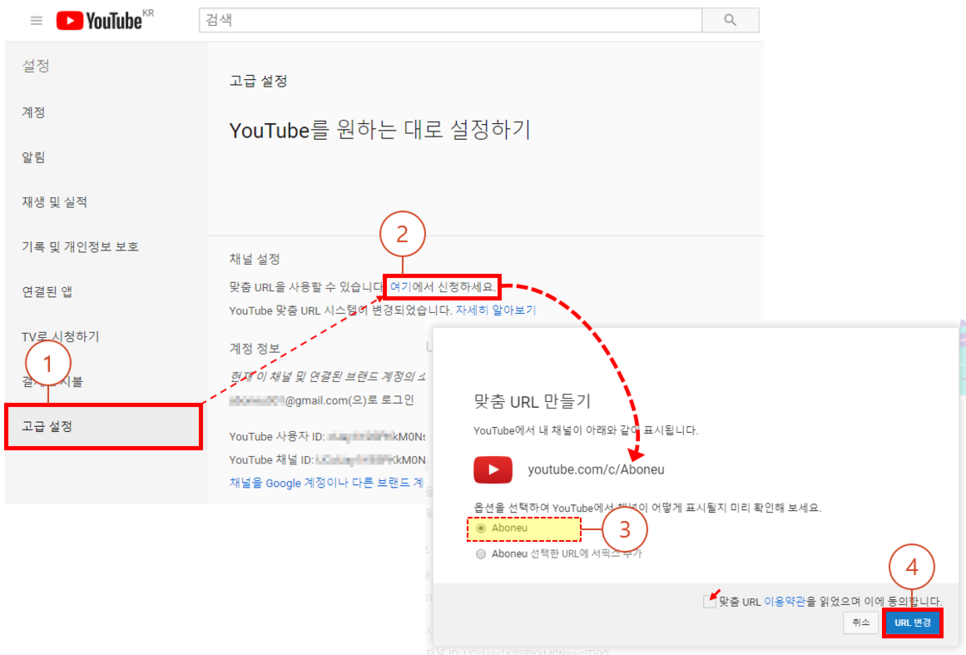Viewport: 966px width, 655px height.
Task: Open the hamburger guide menu
Action: [36, 21]
